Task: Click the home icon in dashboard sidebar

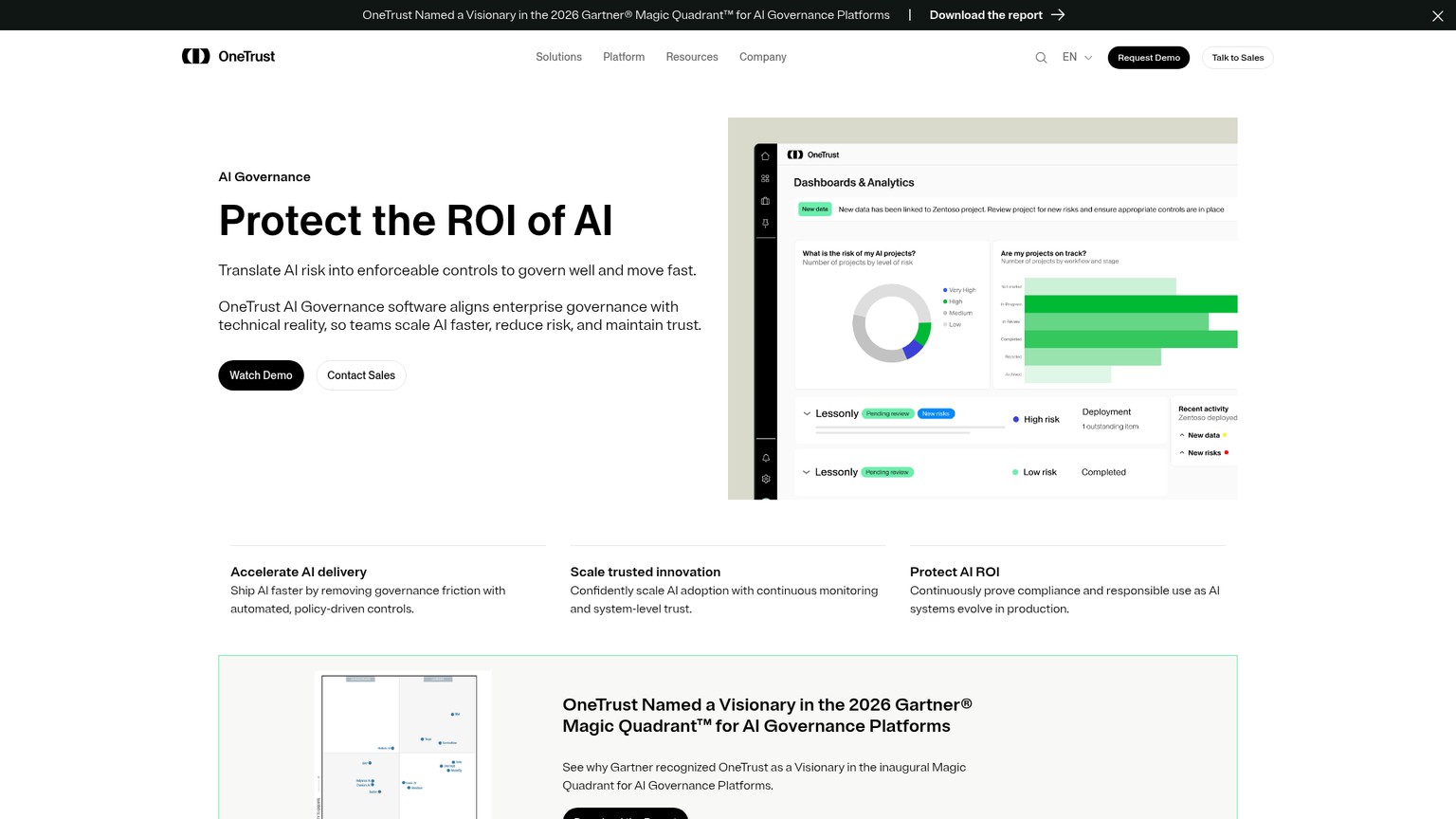Action: (x=765, y=156)
